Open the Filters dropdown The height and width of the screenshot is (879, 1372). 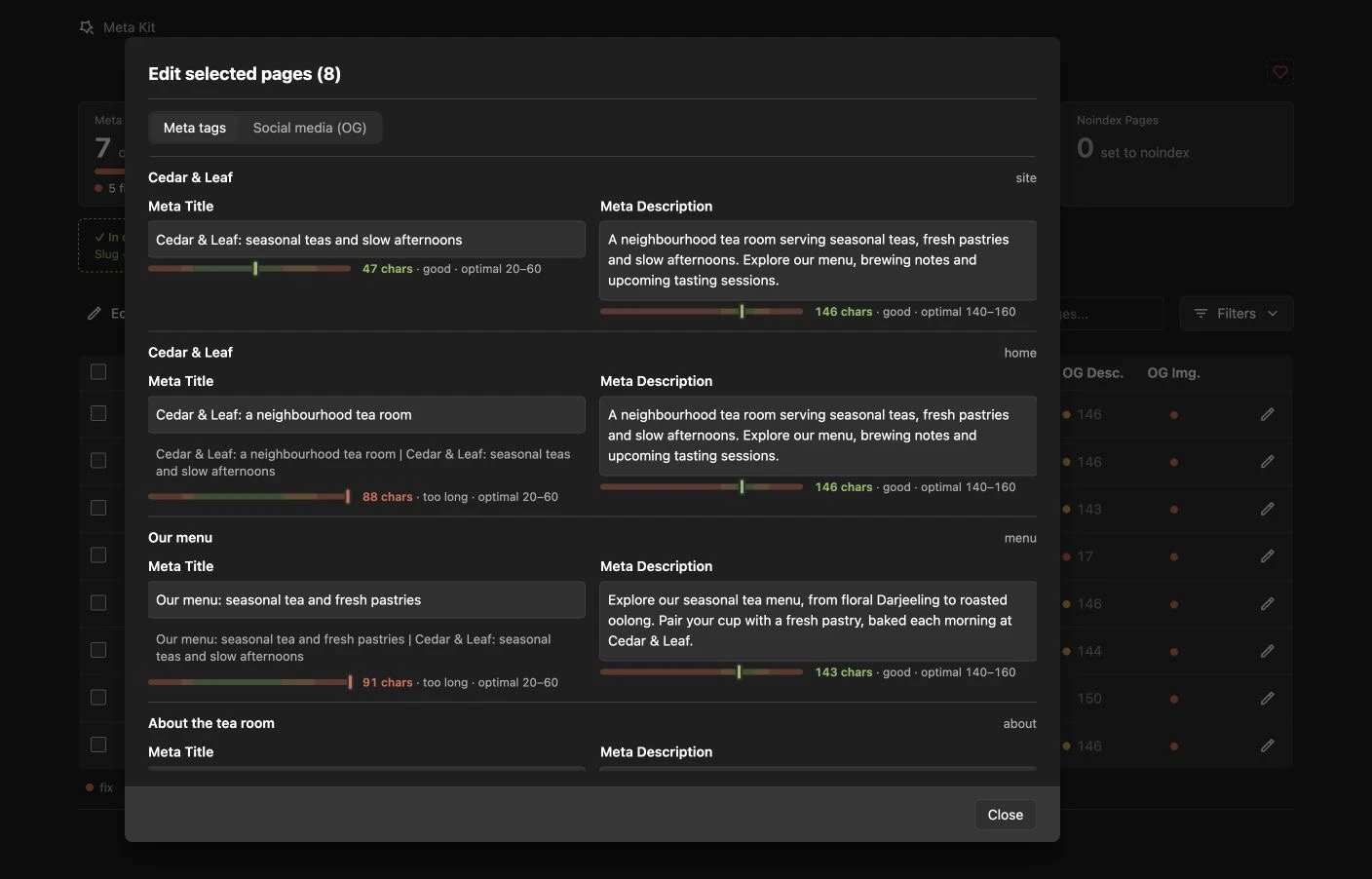[1236, 314]
